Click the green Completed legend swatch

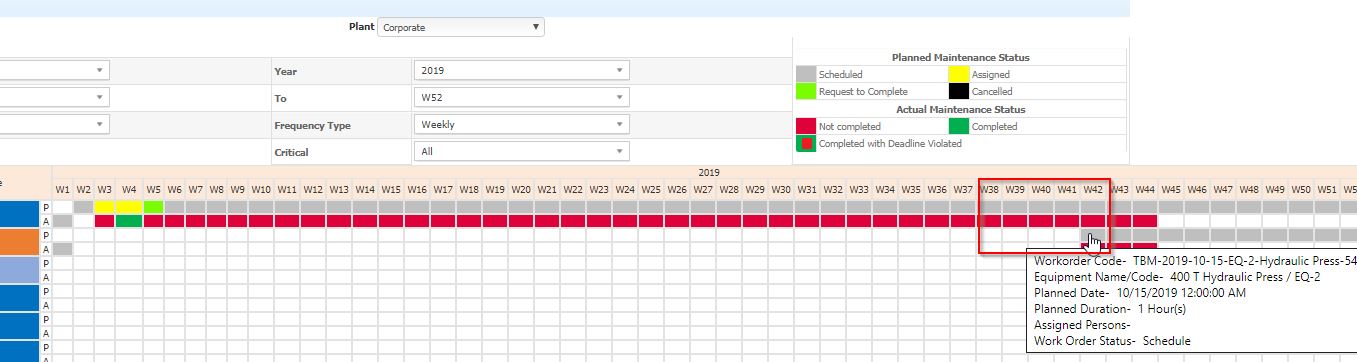point(958,126)
